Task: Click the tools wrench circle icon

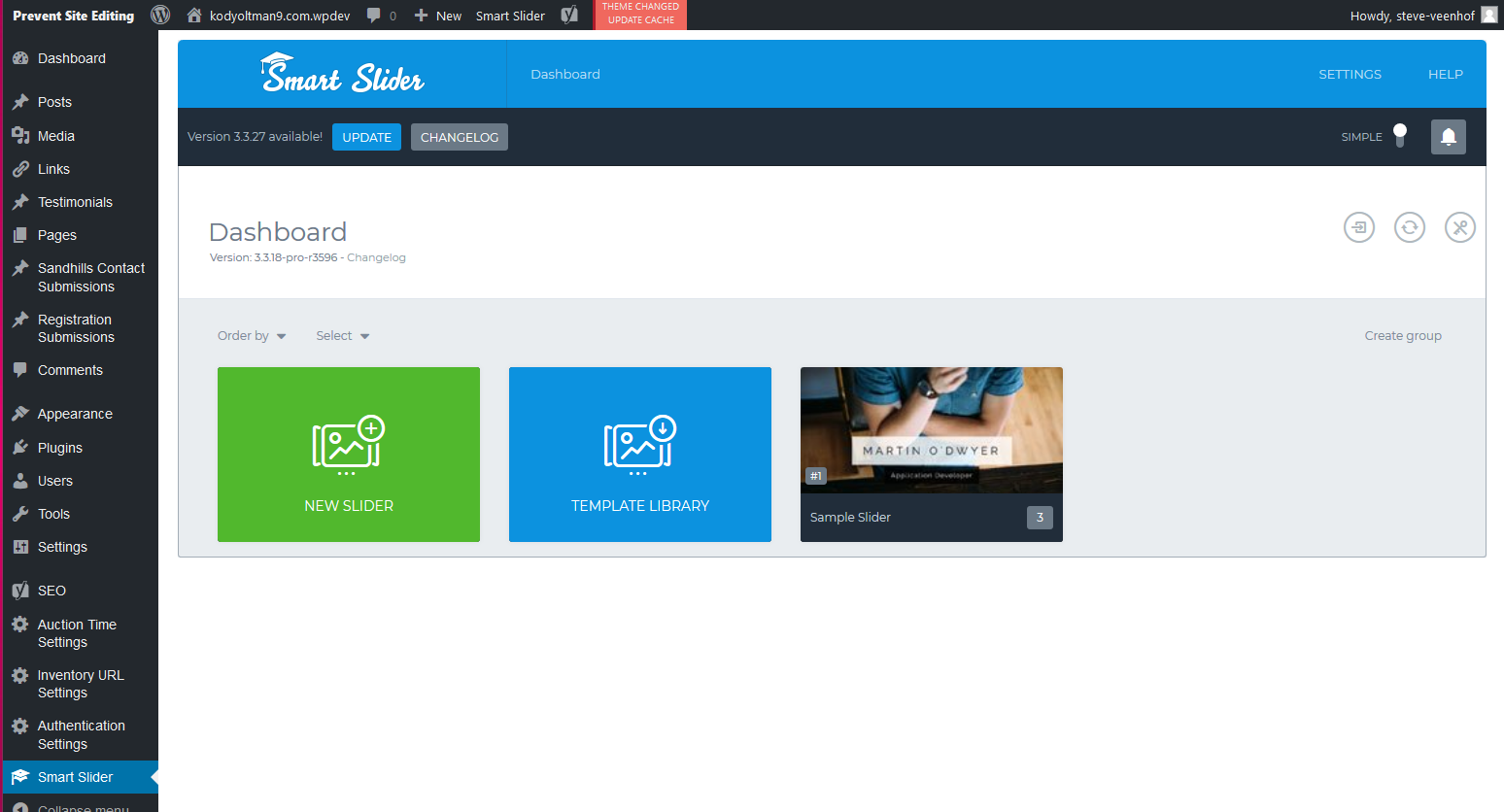Action: (1460, 227)
